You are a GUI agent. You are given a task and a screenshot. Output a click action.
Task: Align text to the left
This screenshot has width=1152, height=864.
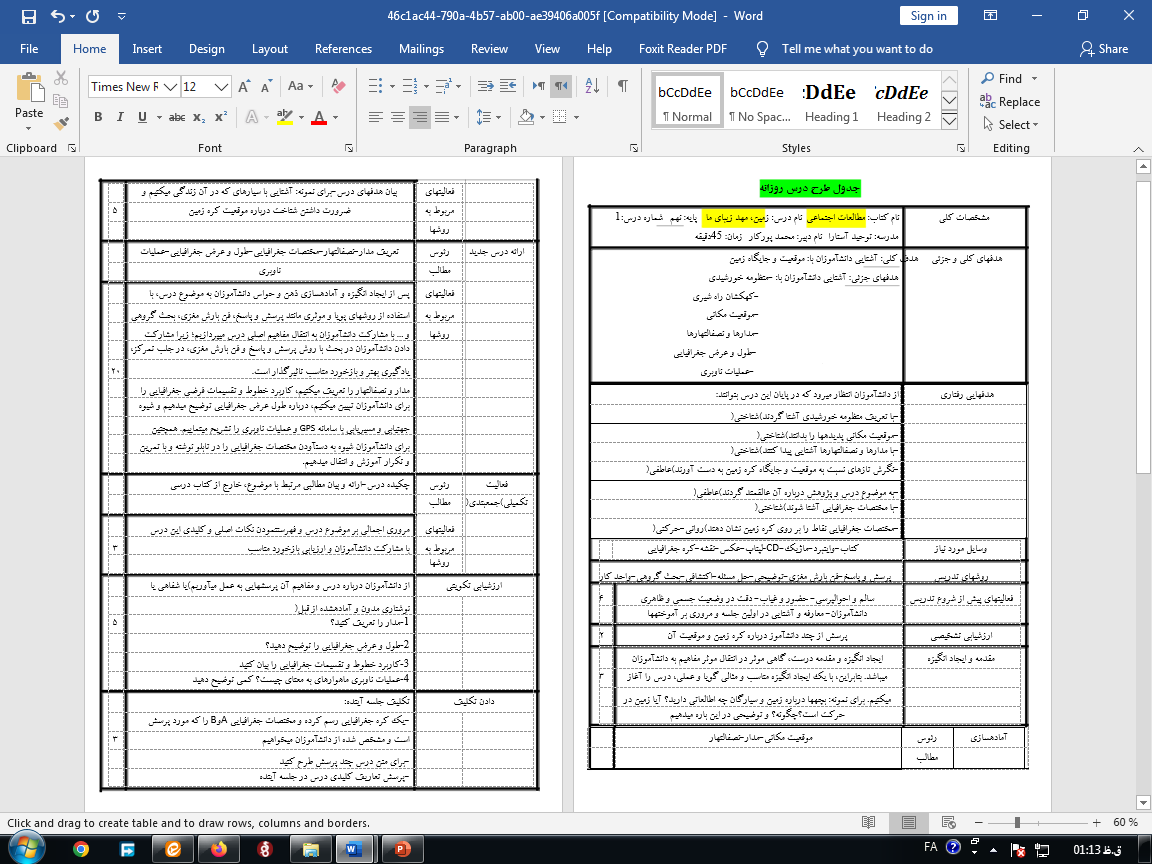tap(375, 117)
